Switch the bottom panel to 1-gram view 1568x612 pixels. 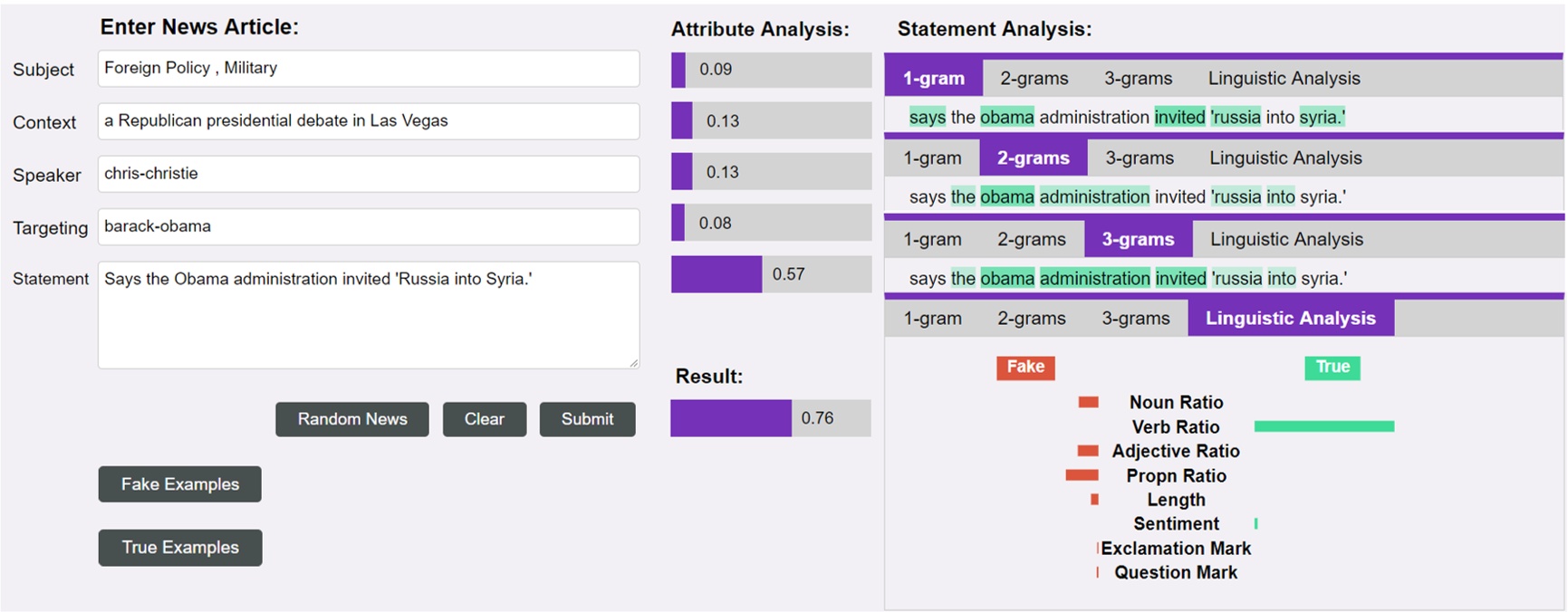931,318
